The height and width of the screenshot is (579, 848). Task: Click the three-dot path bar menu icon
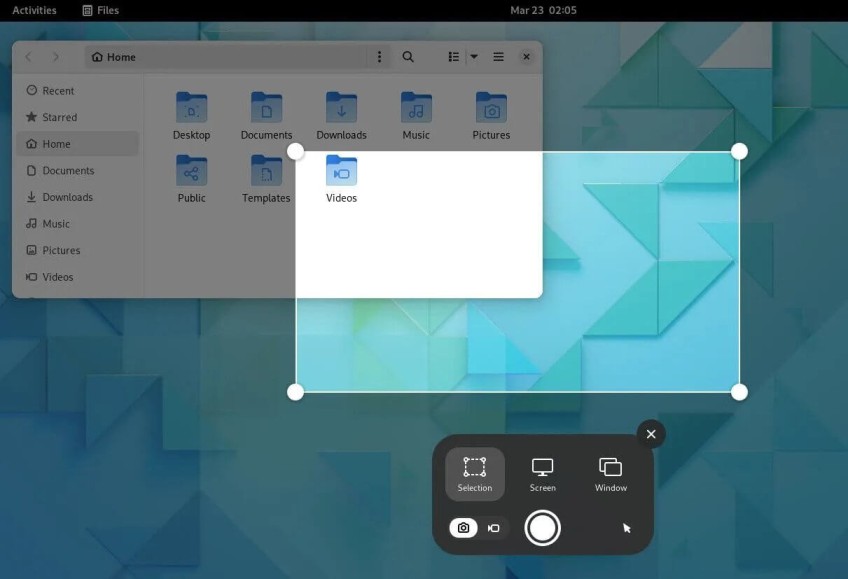point(379,57)
